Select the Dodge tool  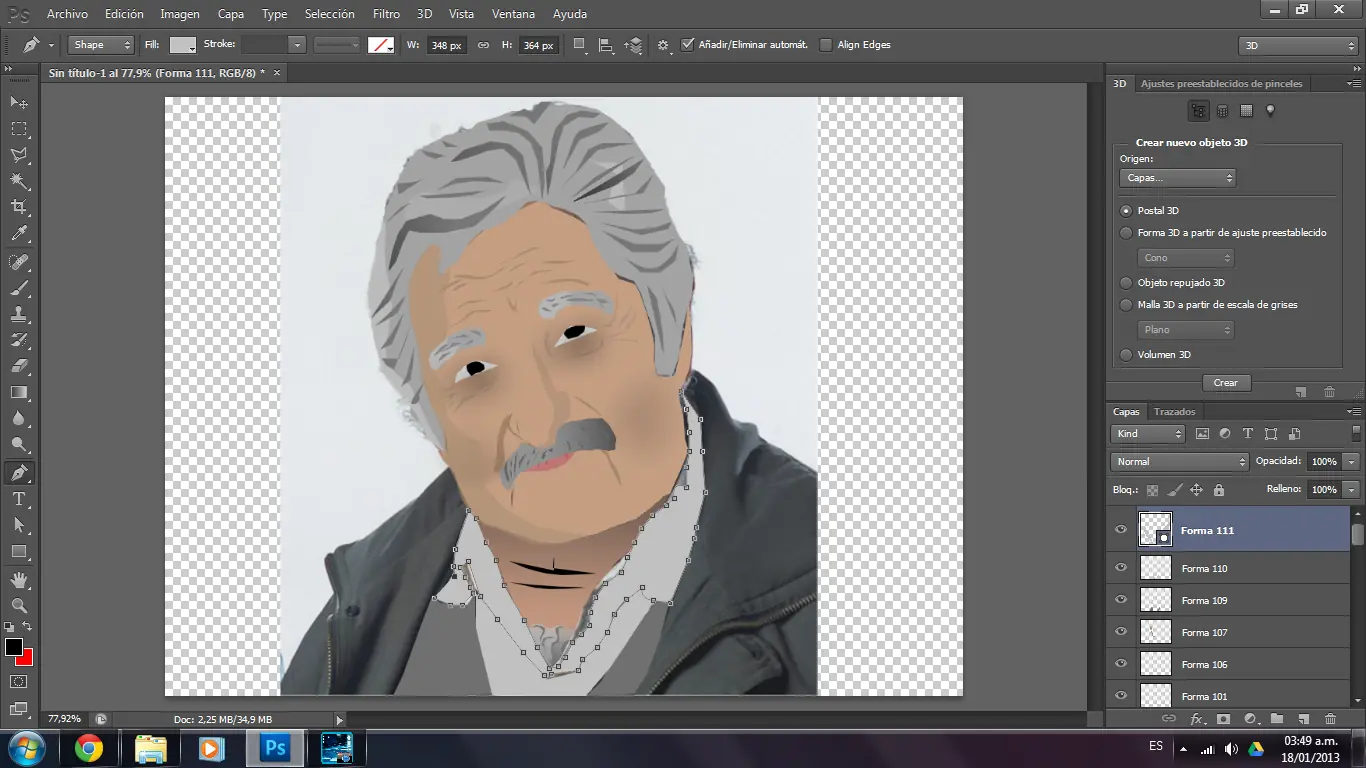point(19,445)
